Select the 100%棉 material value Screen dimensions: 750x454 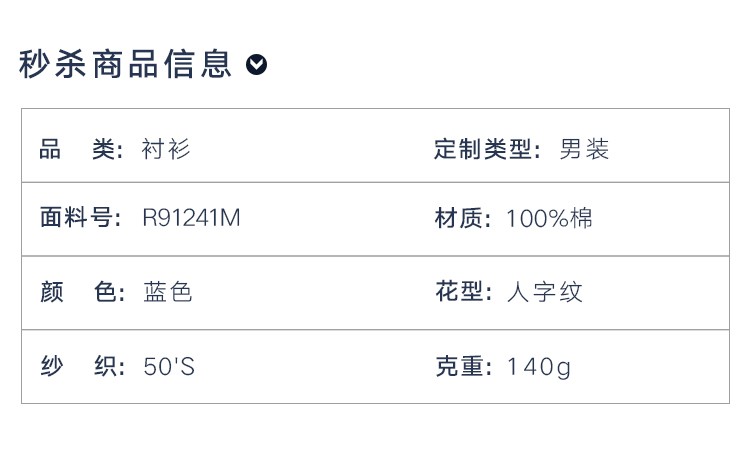[549, 218]
